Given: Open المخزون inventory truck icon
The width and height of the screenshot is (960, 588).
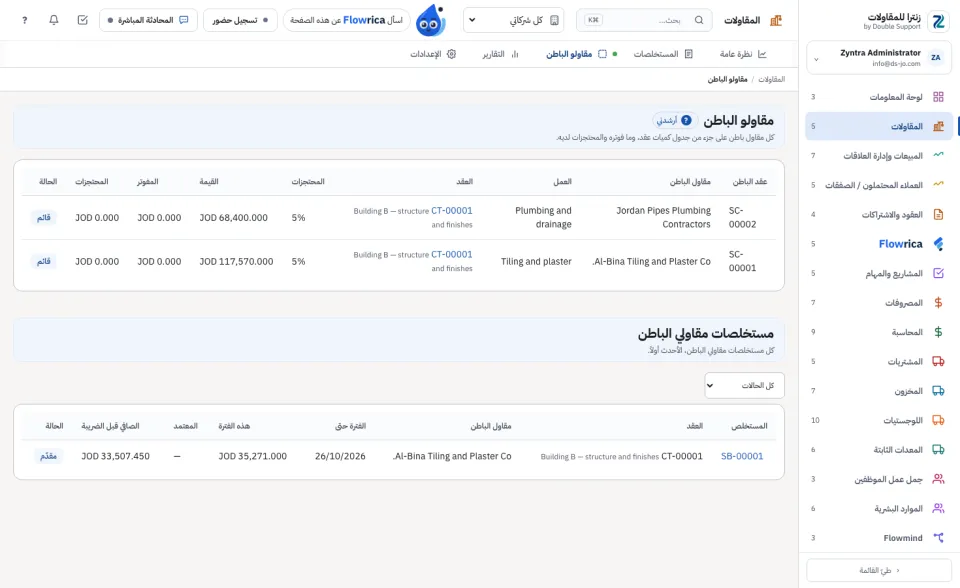Looking at the screenshot, I should tap(938, 391).
